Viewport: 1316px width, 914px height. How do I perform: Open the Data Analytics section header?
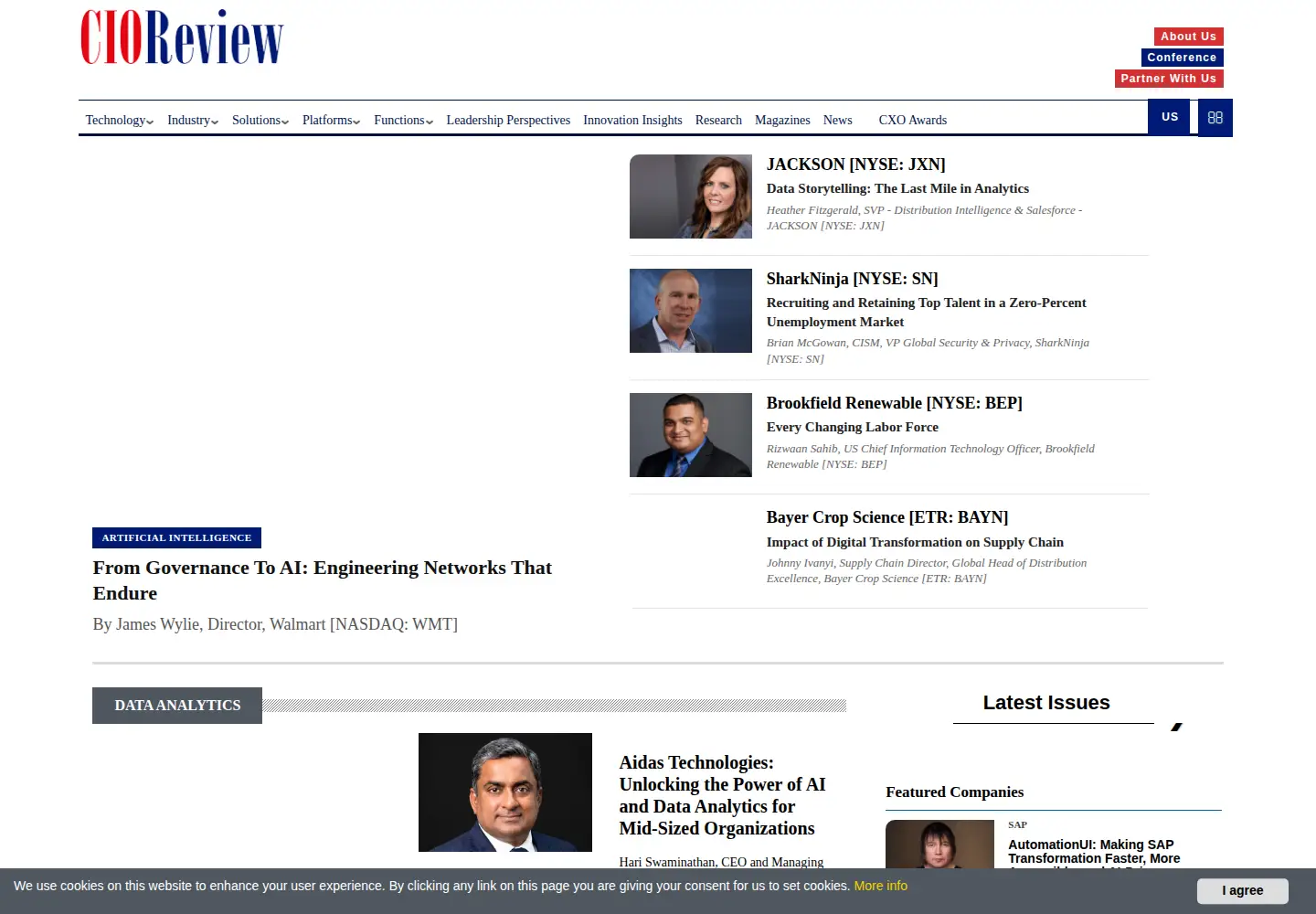(x=177, y=706)
